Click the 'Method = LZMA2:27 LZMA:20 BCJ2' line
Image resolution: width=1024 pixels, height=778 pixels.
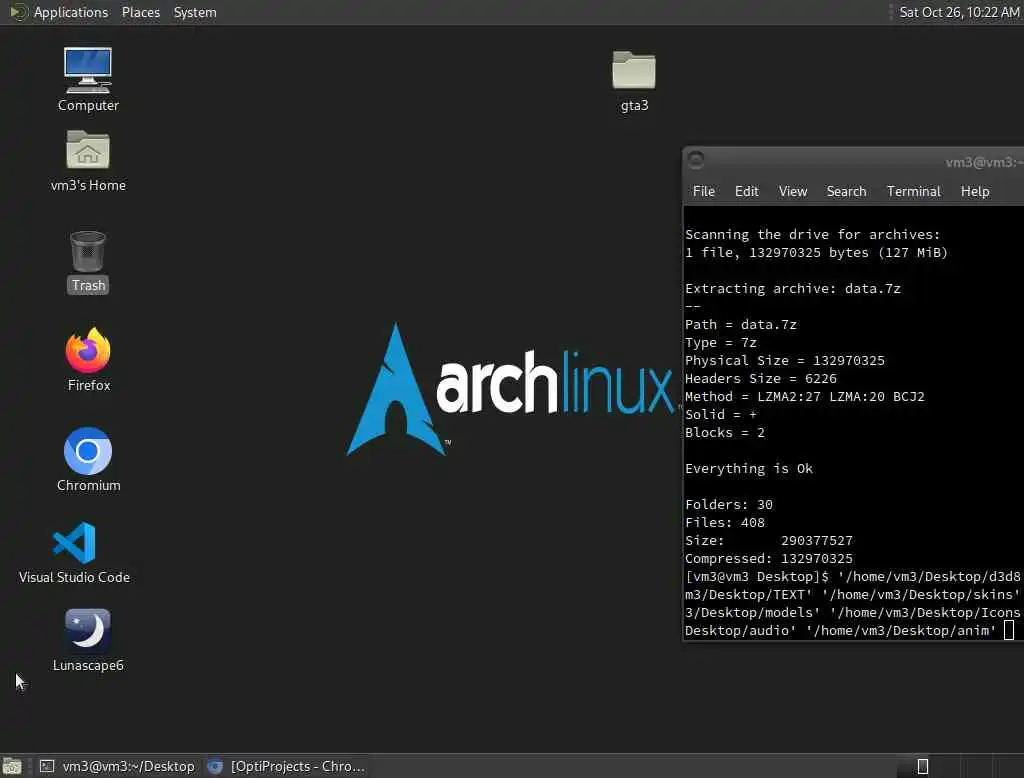click(805, 397)
